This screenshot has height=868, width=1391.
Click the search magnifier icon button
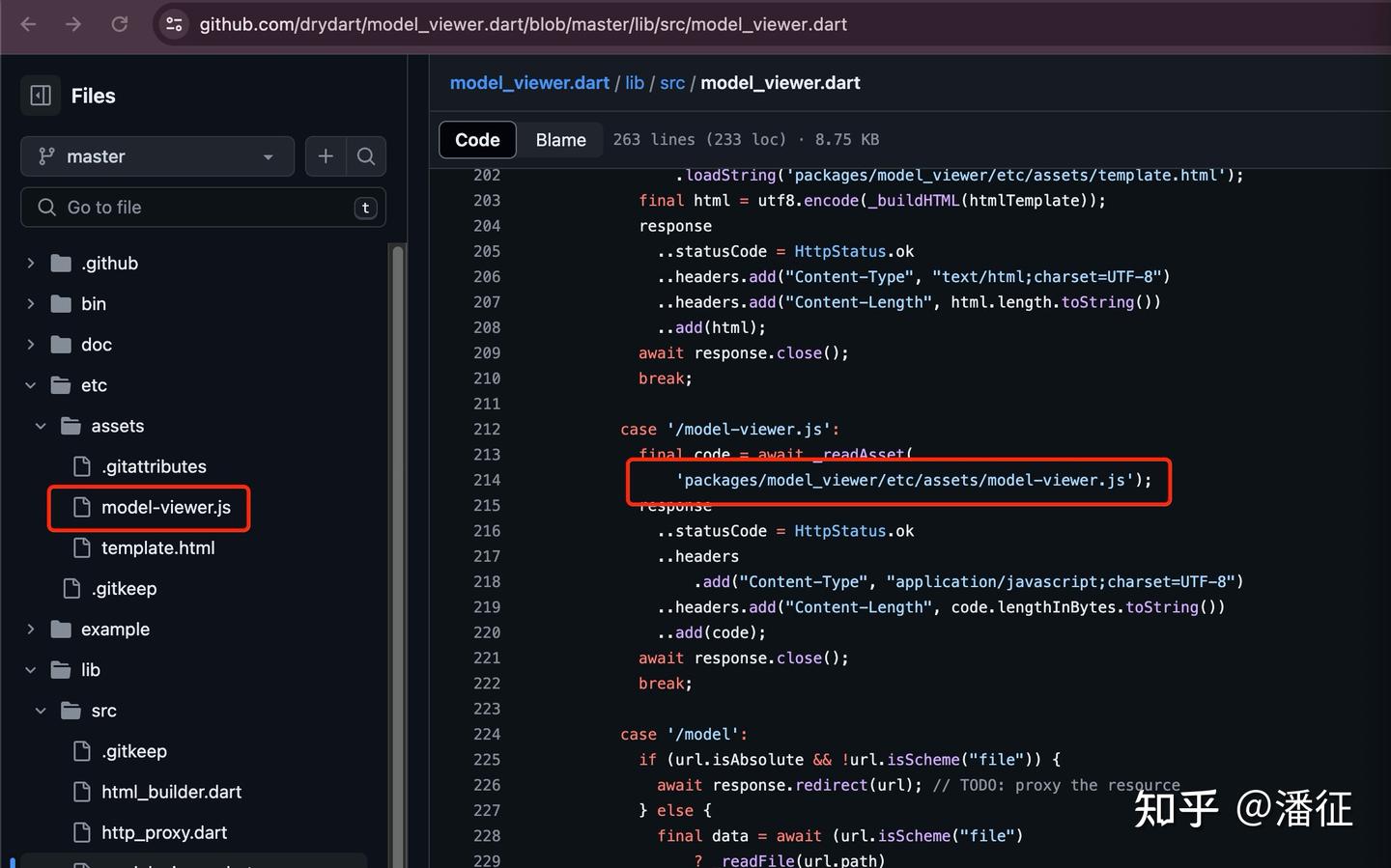click(x=366, y=156)
